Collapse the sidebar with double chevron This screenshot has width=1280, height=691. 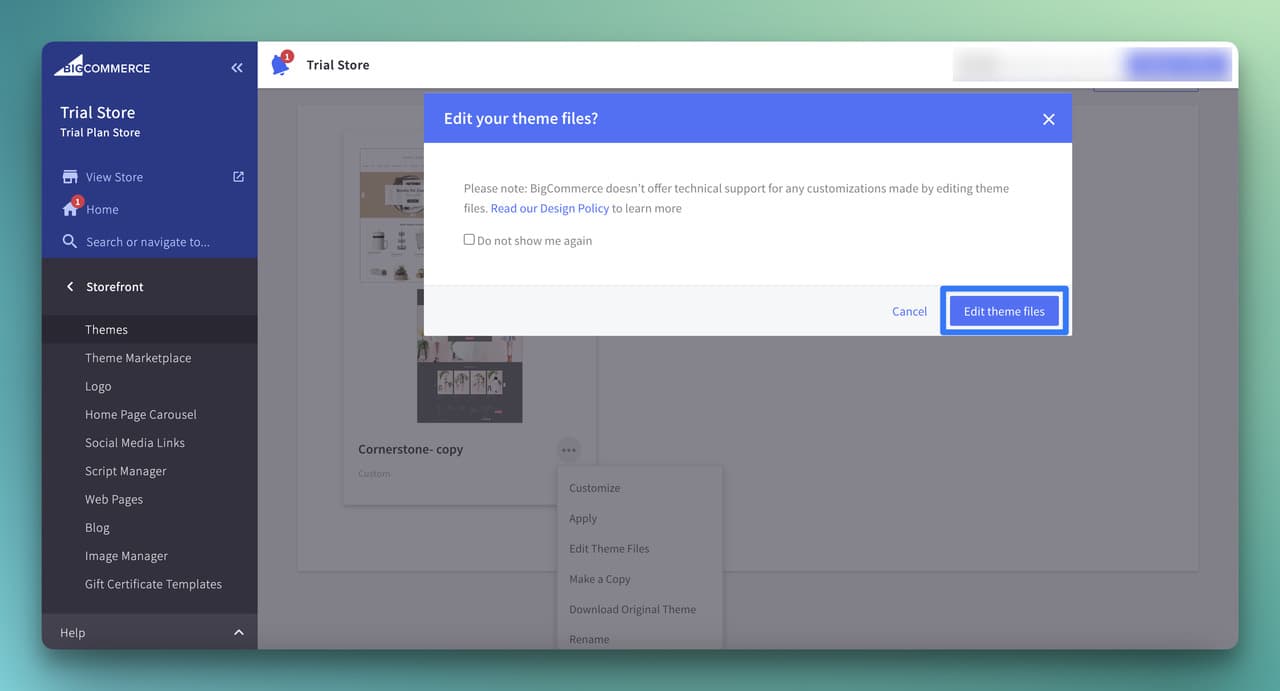[x=237, y=68]
